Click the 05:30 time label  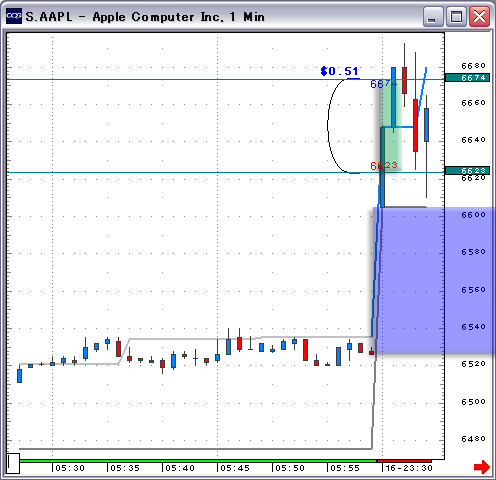click(70, 468)
